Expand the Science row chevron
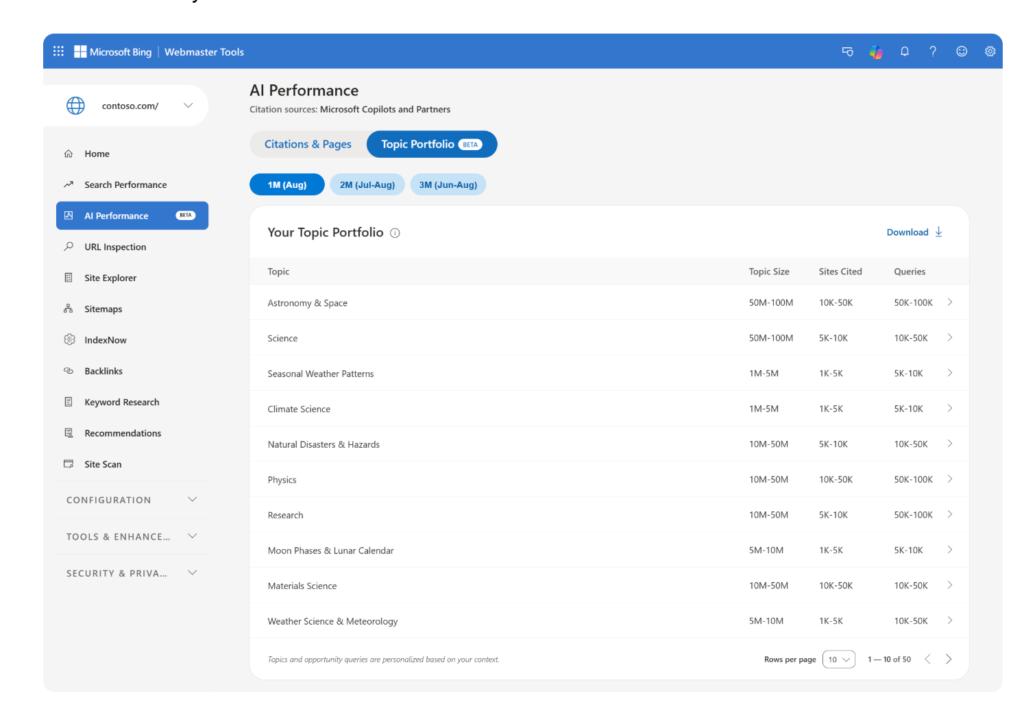 950,338
